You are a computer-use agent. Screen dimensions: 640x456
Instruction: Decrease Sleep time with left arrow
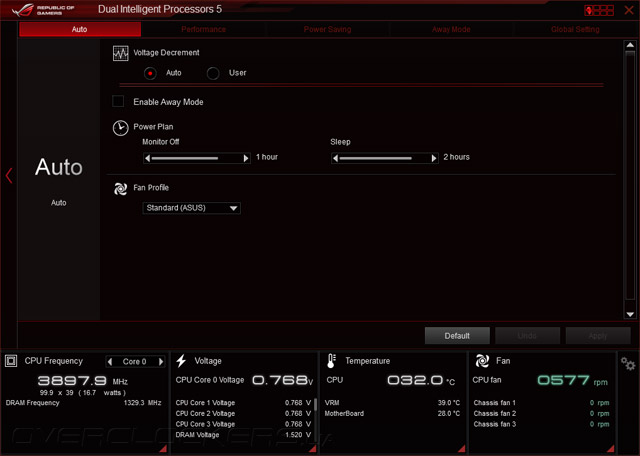tap(335, 158)
